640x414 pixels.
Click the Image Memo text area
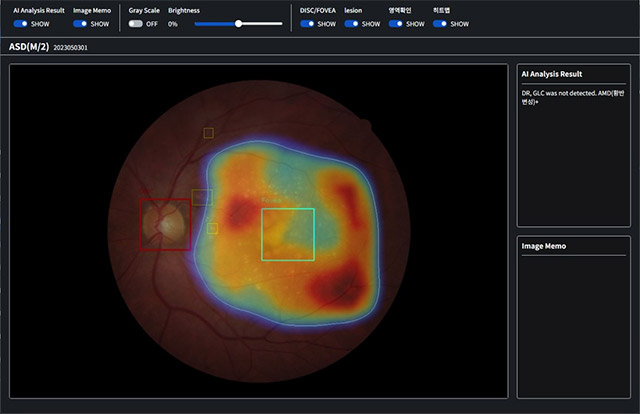coord(573,325)
